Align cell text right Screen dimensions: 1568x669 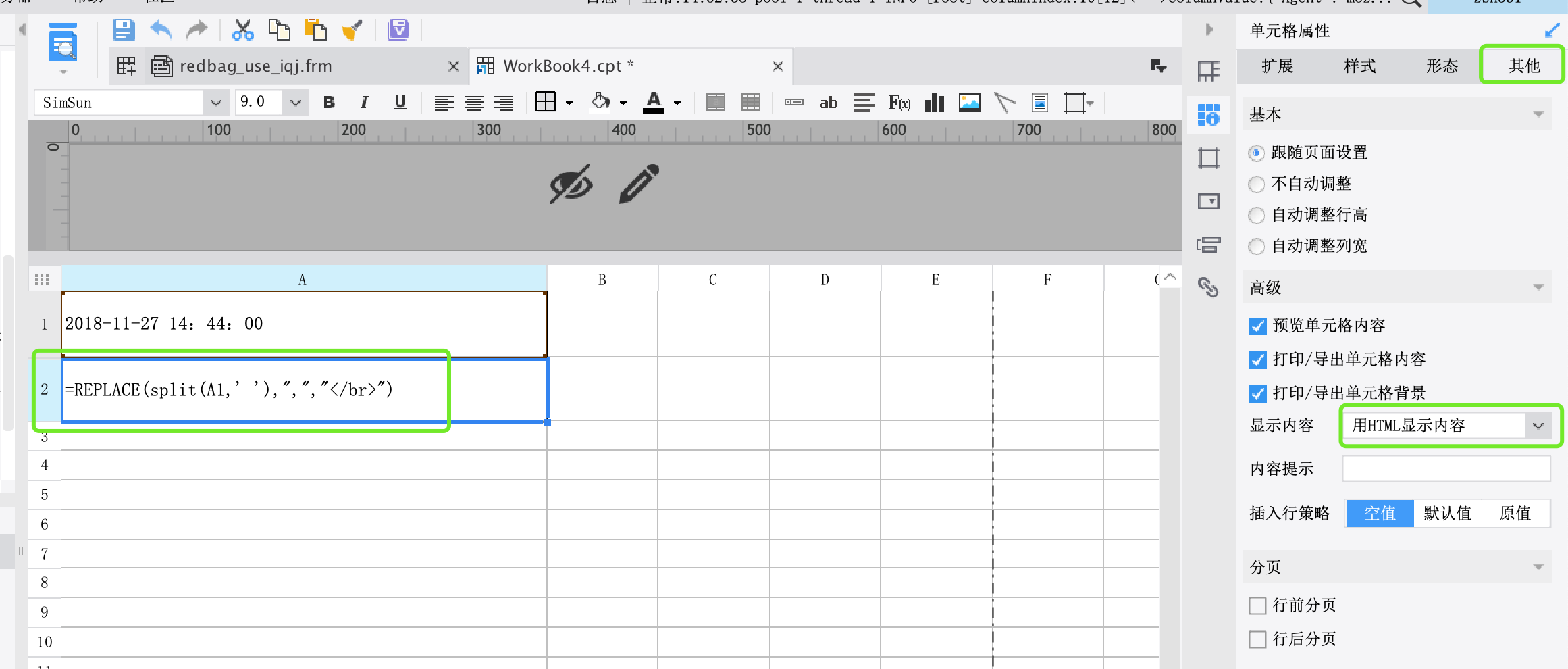[x=504, y=103]
